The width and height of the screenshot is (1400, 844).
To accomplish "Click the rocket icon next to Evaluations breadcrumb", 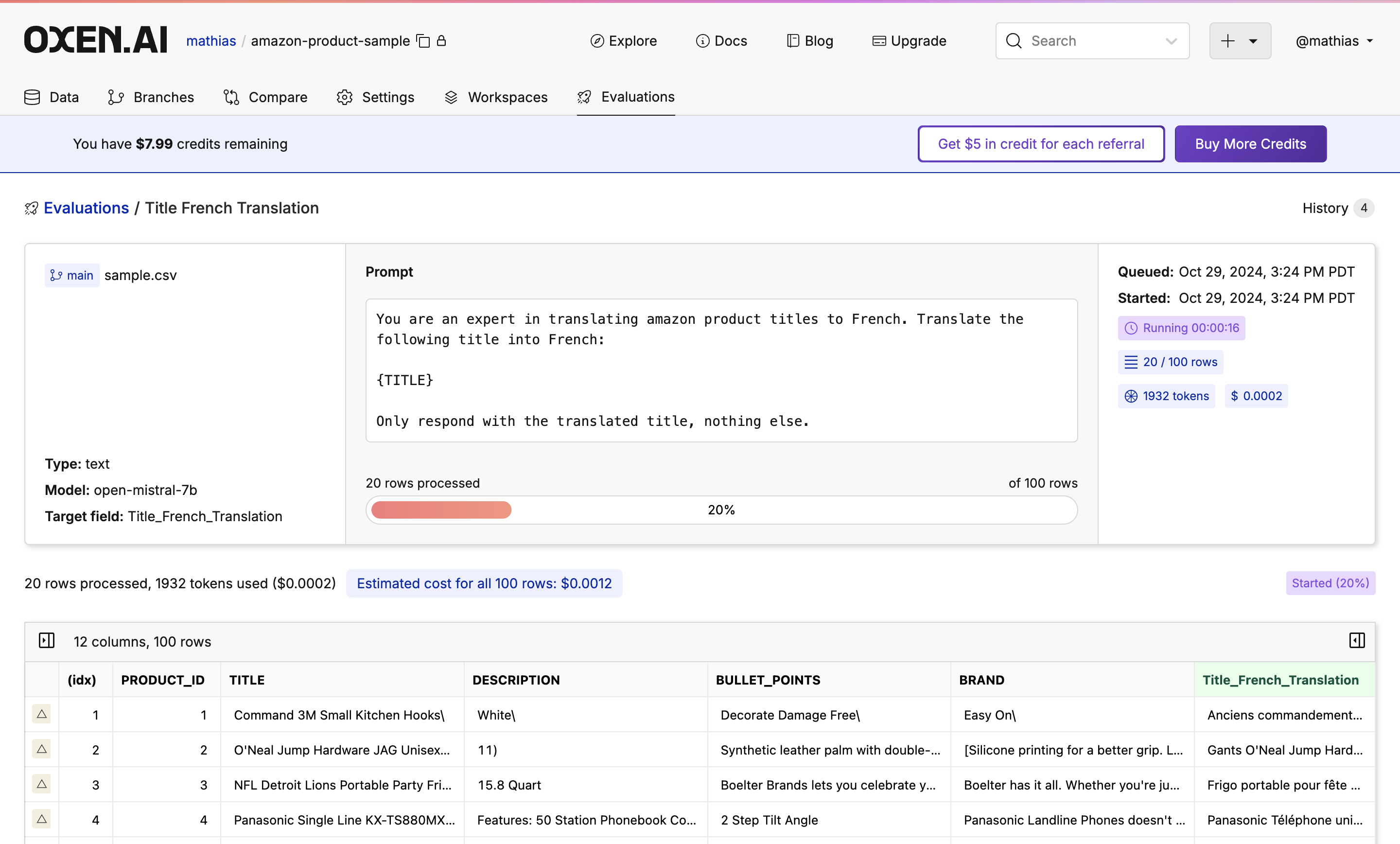I will click(x=31, y=209).
